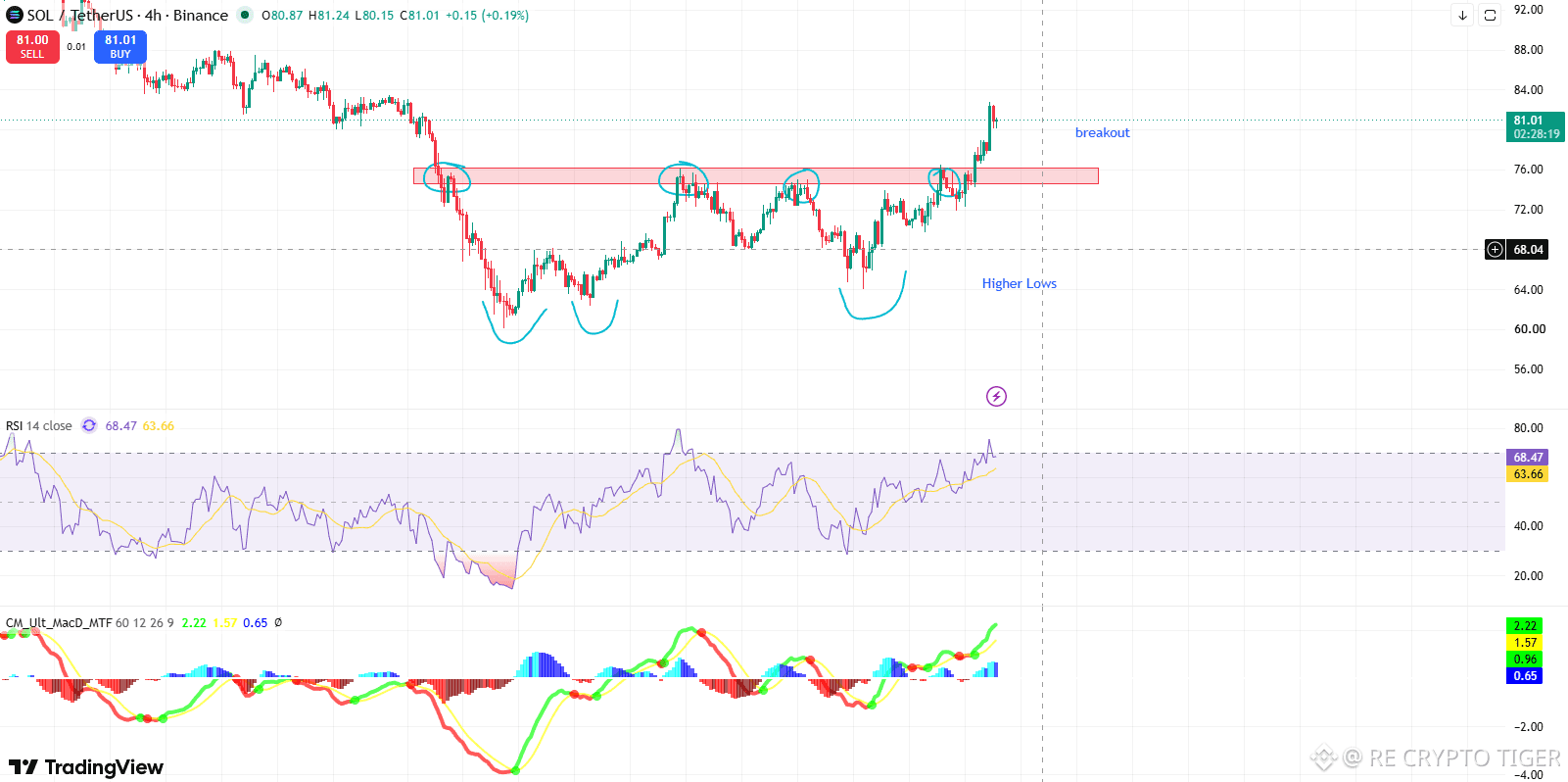Click the H81.24 high value in legend
1568x782 pixels.
[x=328, y=16]
